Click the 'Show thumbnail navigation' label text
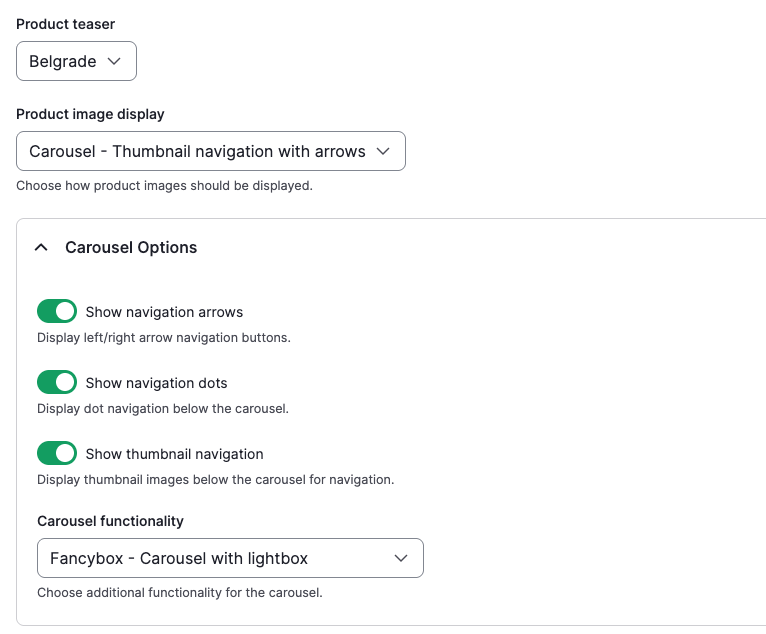Image resolution: width=766 pixels, height=634 pixels. pyautogui.click(x=174, y=454)
